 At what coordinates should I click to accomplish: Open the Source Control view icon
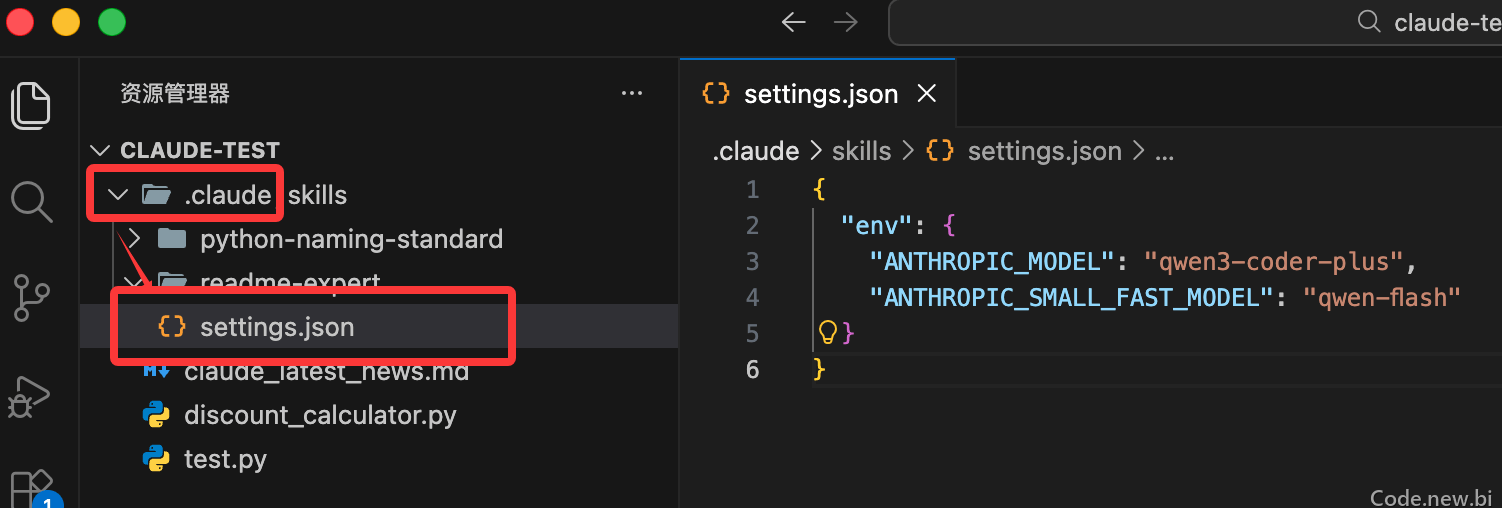pyautogui.click(x=31, y=298)
